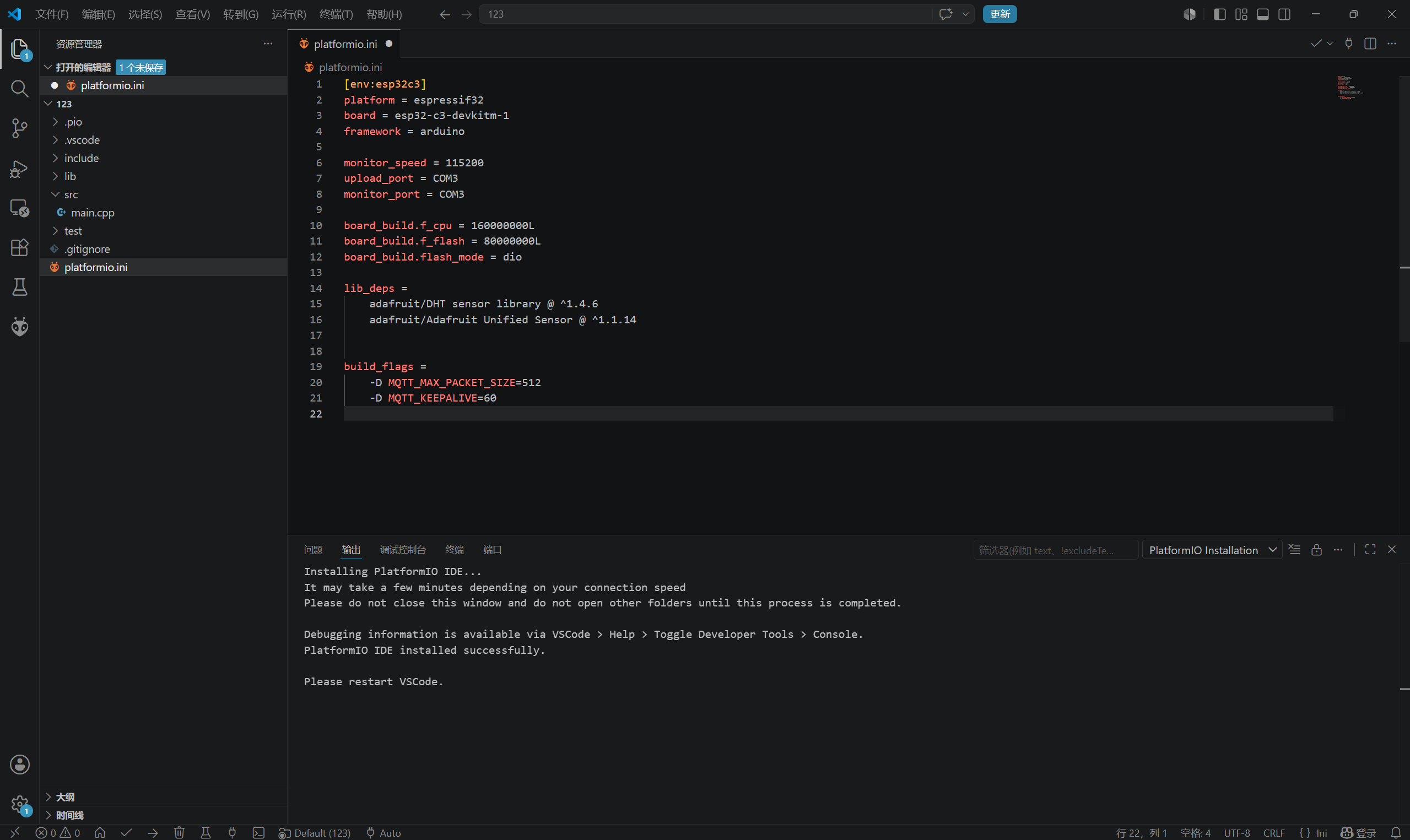Click PlatformIO Home icon in status bar
1410x840 pixels.
click(x=100, y=833)
